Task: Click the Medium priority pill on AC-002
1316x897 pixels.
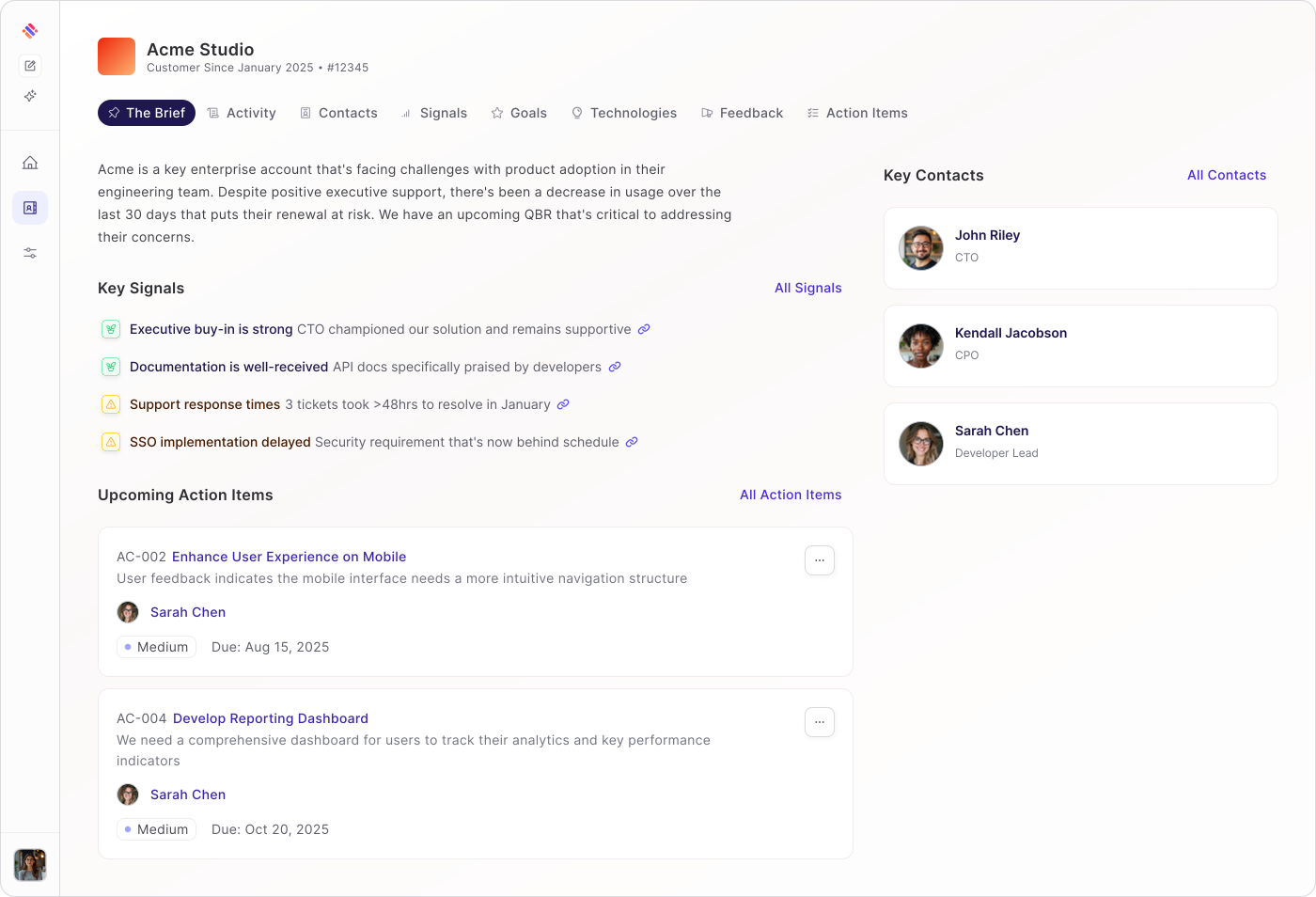Action: click(x=156, y=647)
